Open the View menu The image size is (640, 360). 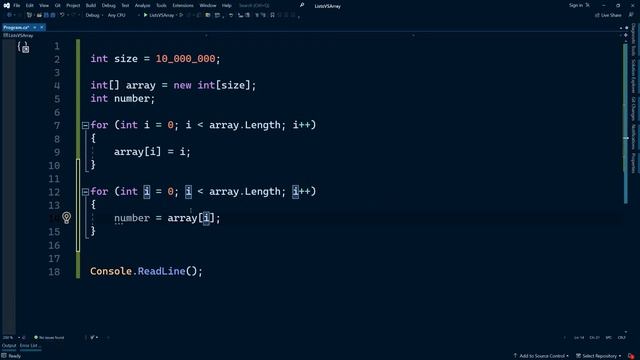[x=44, y=6]
